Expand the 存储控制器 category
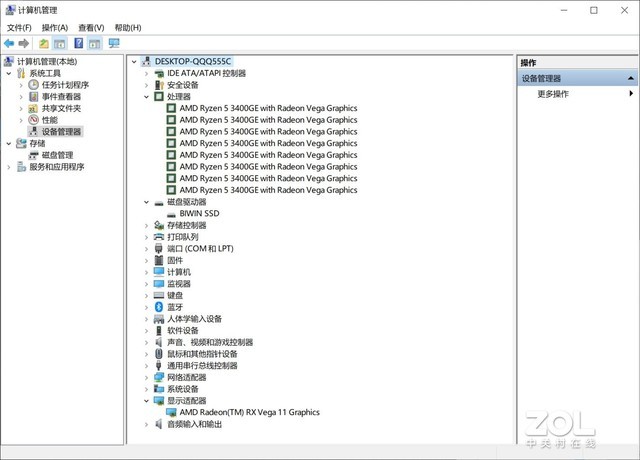The image size is (640, 460). [x=146, y=225]
